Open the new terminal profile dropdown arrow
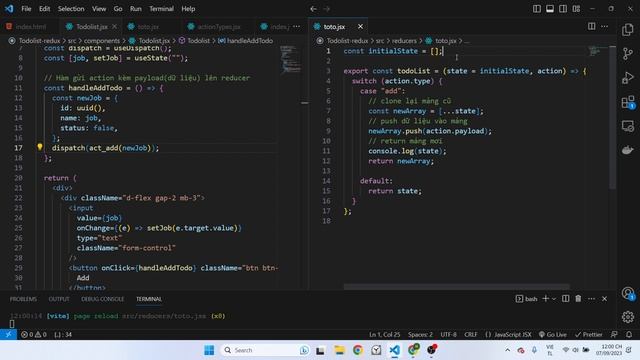The height and width of the screenshot is (360, 640). 554,299
